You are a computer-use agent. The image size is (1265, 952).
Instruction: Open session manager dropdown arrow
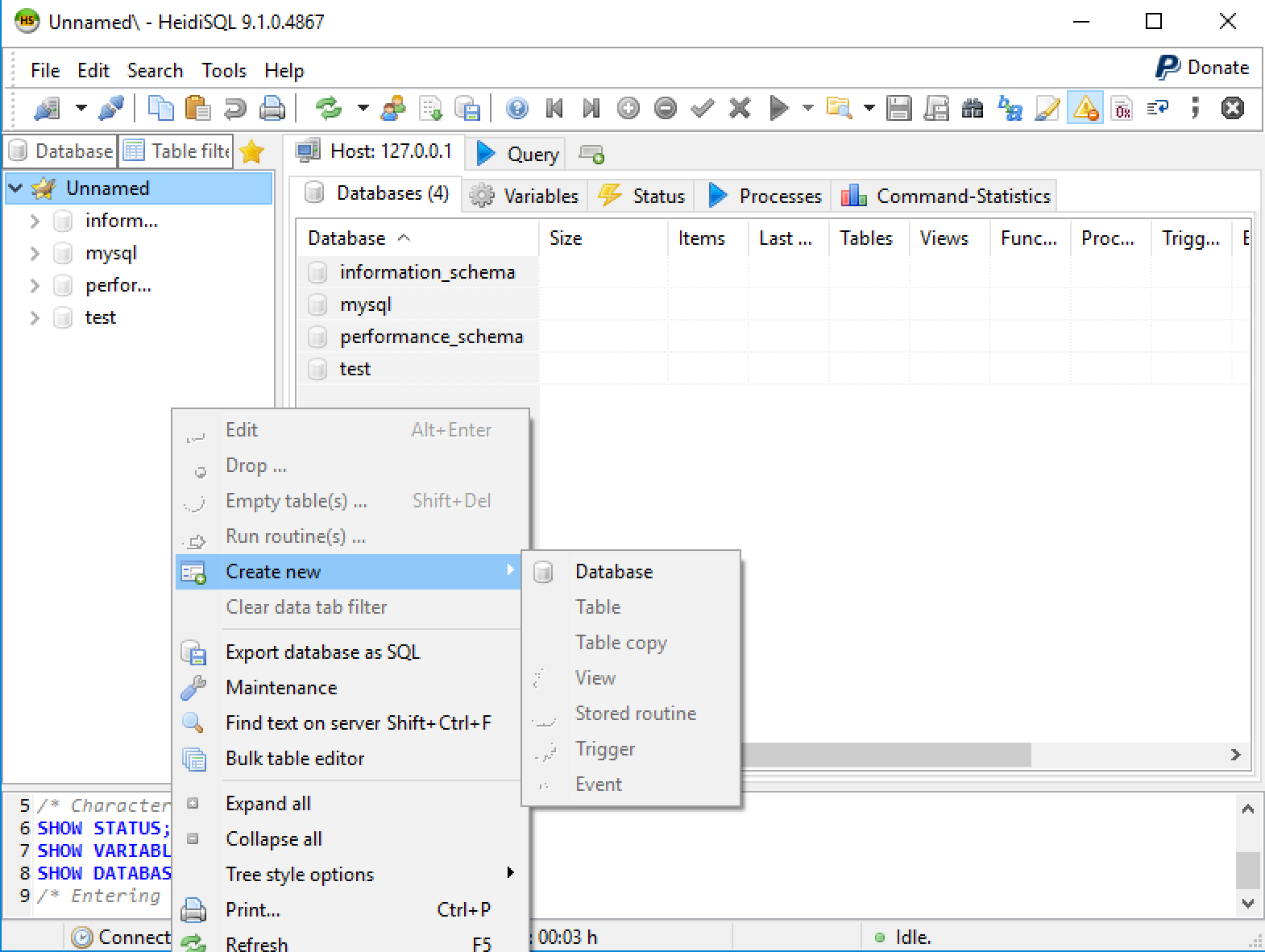(81, 108)
